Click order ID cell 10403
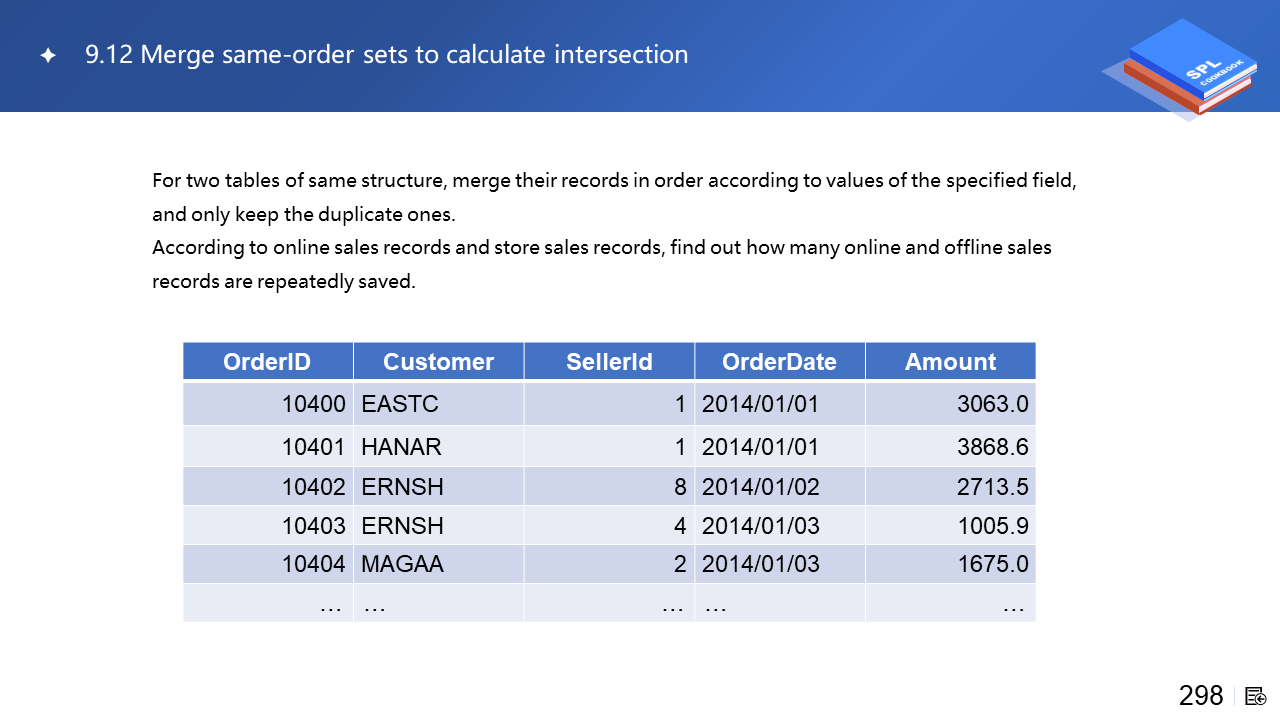The width and height of the screenshot is (1280, 720). (313, 526)
